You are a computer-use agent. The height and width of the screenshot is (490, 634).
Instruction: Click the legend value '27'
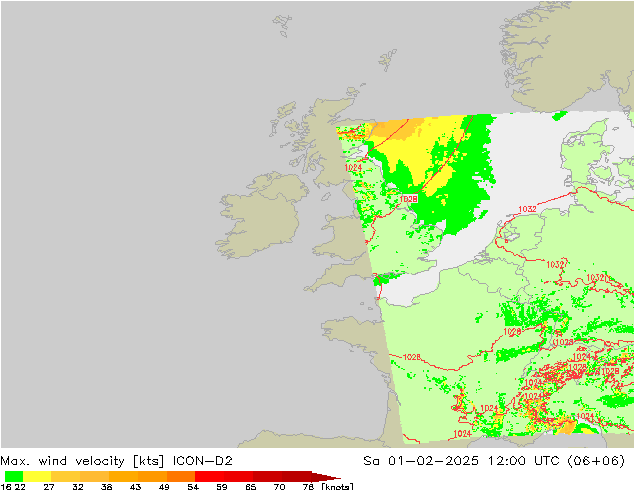pos(49,486)
